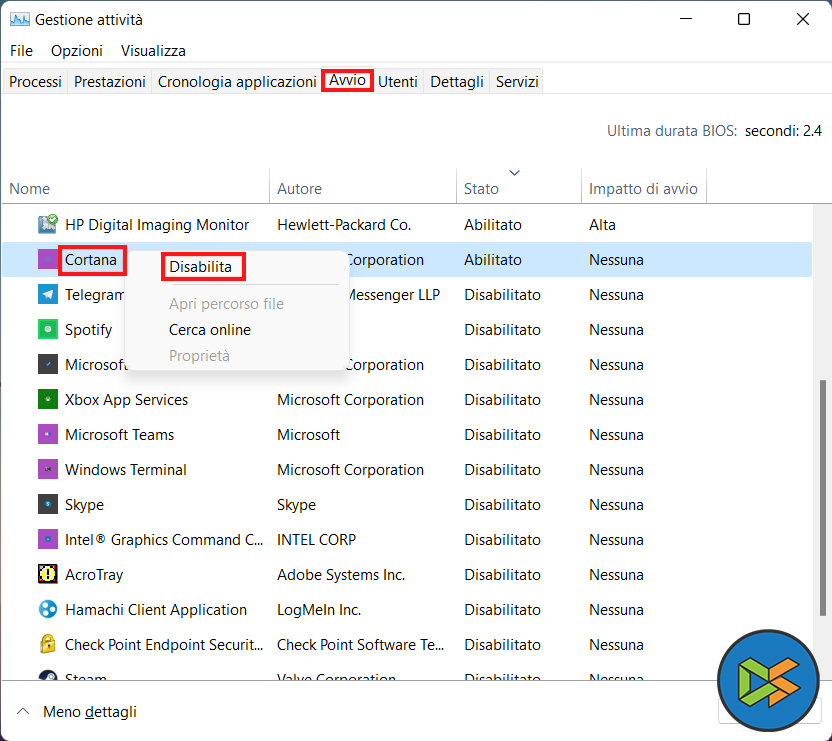832x741 pixels.
Task: Click the AcroTray yellow icon
Action: click(47, 575)
